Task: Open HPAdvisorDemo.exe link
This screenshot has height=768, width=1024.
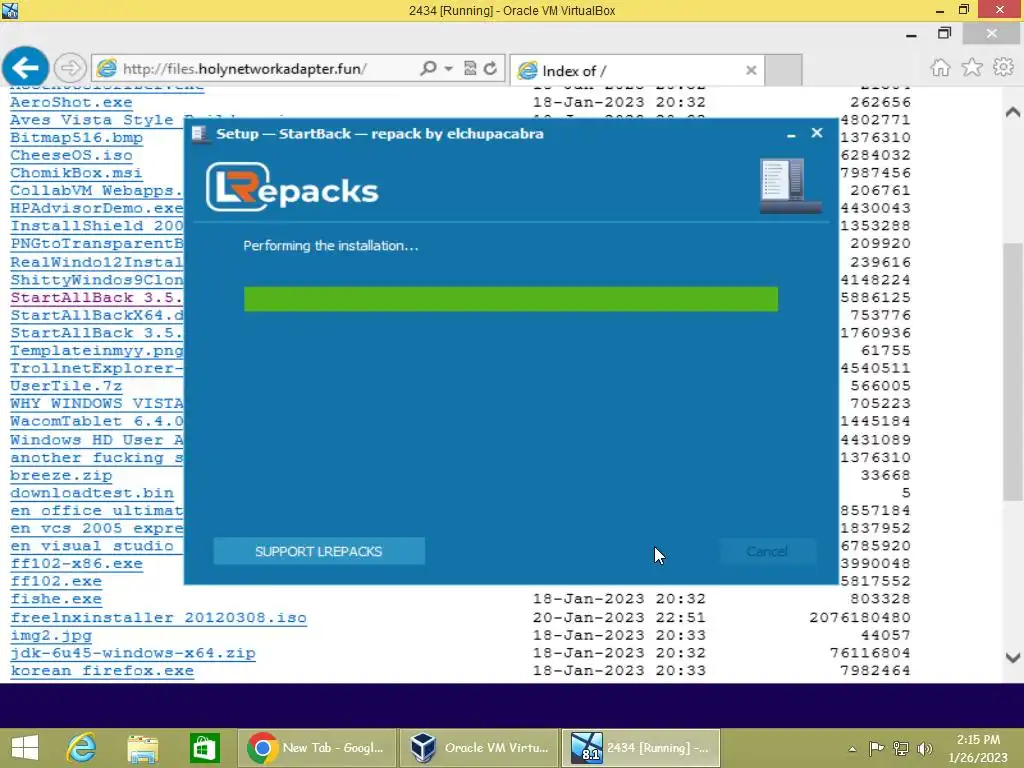Action: (97, 208)
